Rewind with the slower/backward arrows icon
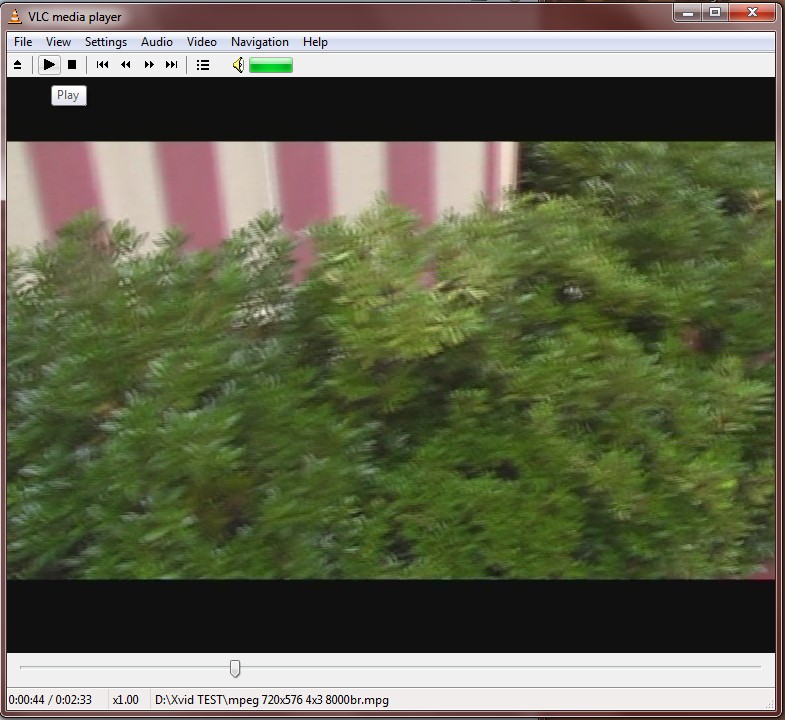This screenshot has width=785, height=720. 126,65
